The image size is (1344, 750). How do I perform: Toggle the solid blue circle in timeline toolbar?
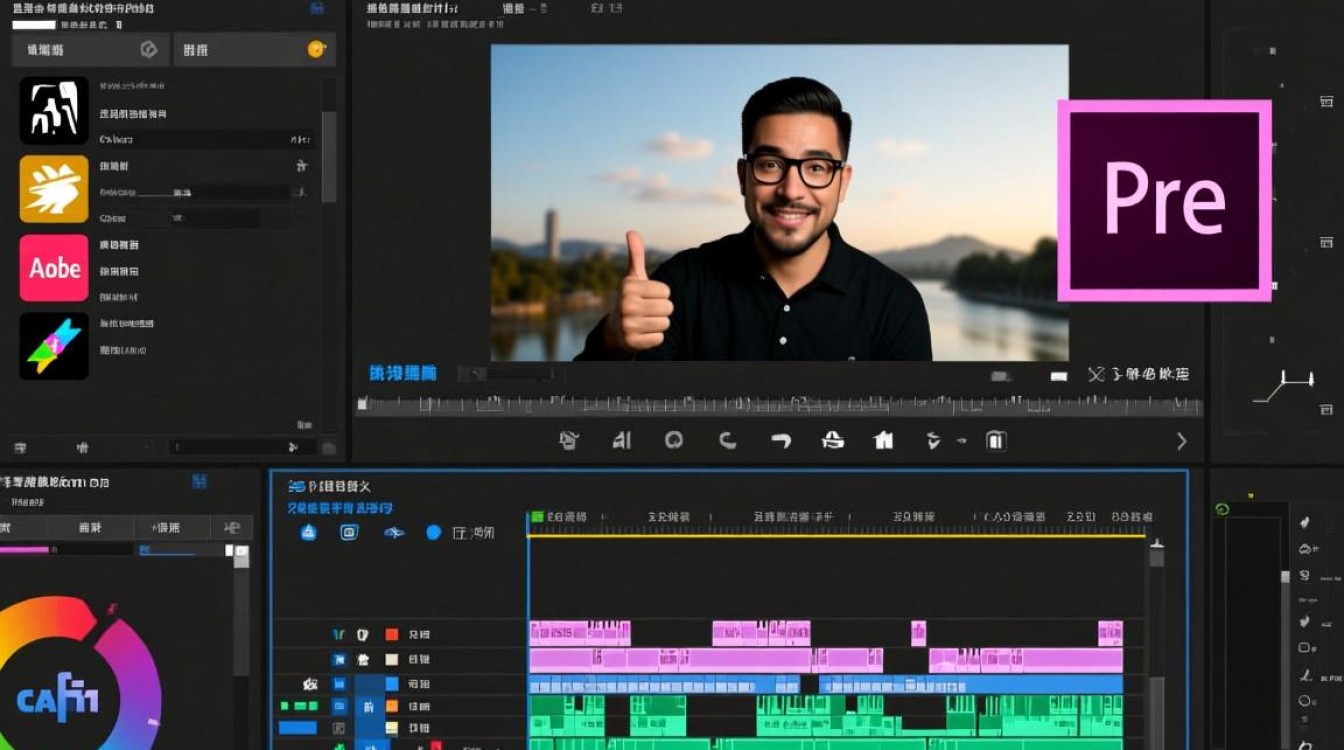(434, 532)
